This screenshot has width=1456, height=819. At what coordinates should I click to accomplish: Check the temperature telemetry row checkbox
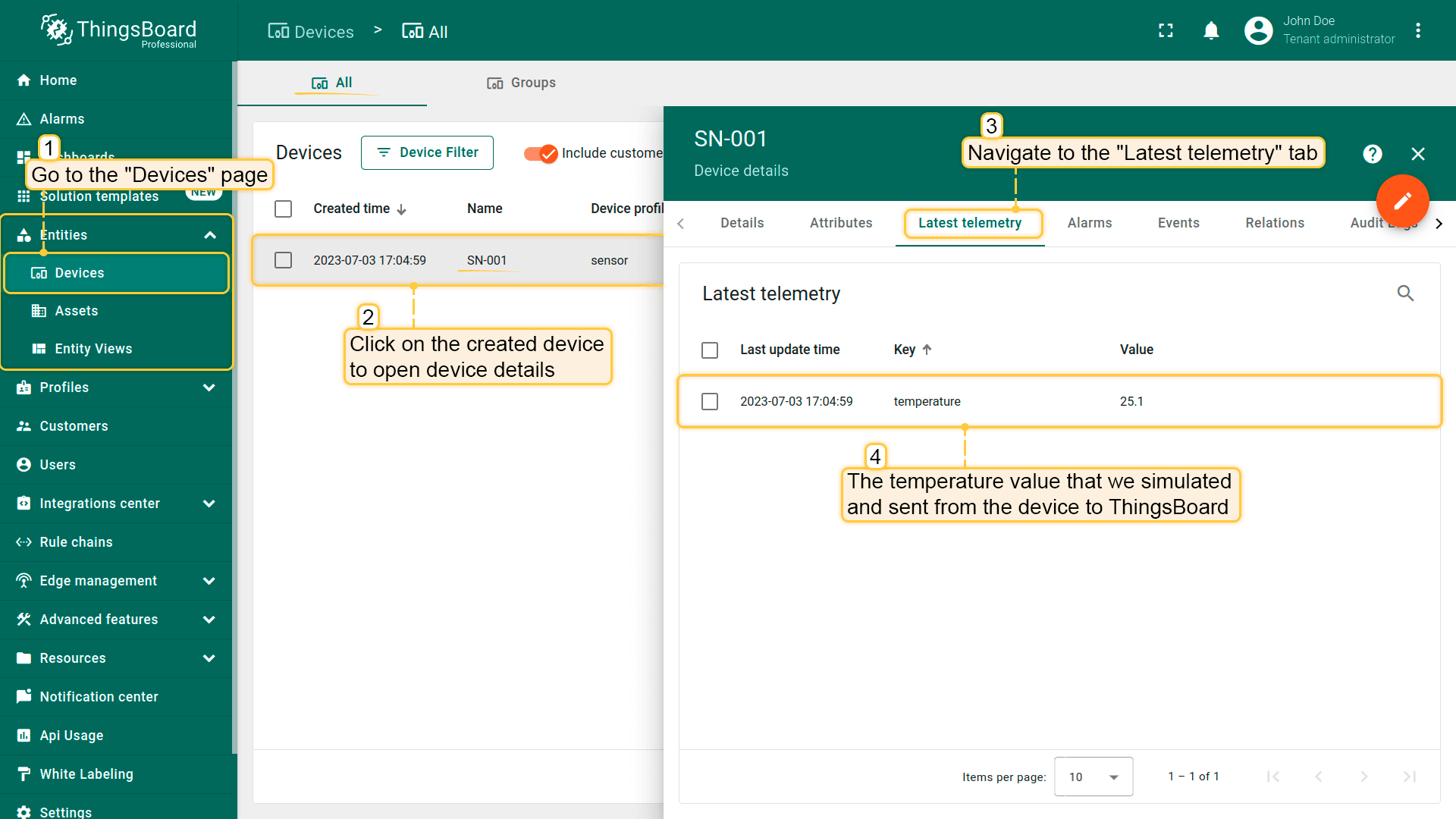(710, 401)
